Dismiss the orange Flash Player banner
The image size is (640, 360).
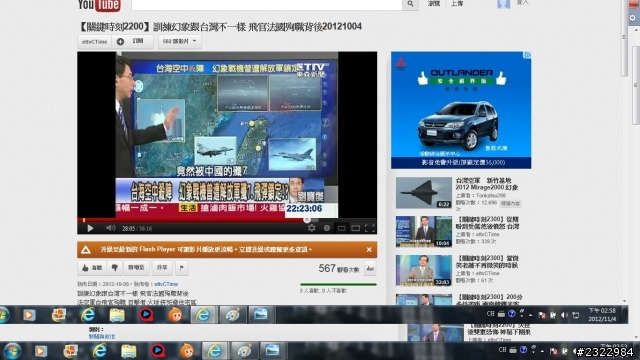tap(369, 249)
